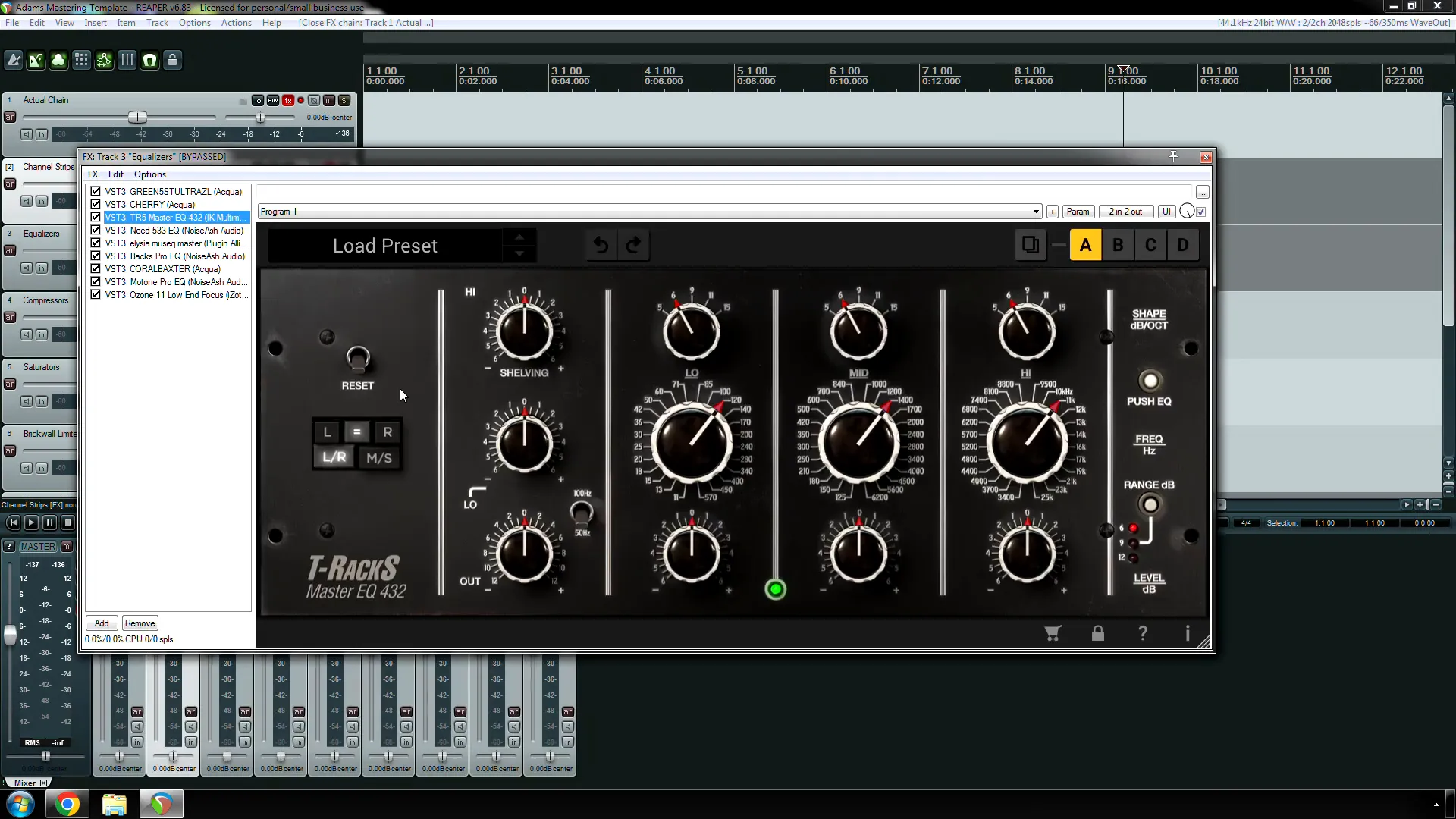Click the pause transport button
Viewport: 1456px width, 819px height.
[49, 522]
